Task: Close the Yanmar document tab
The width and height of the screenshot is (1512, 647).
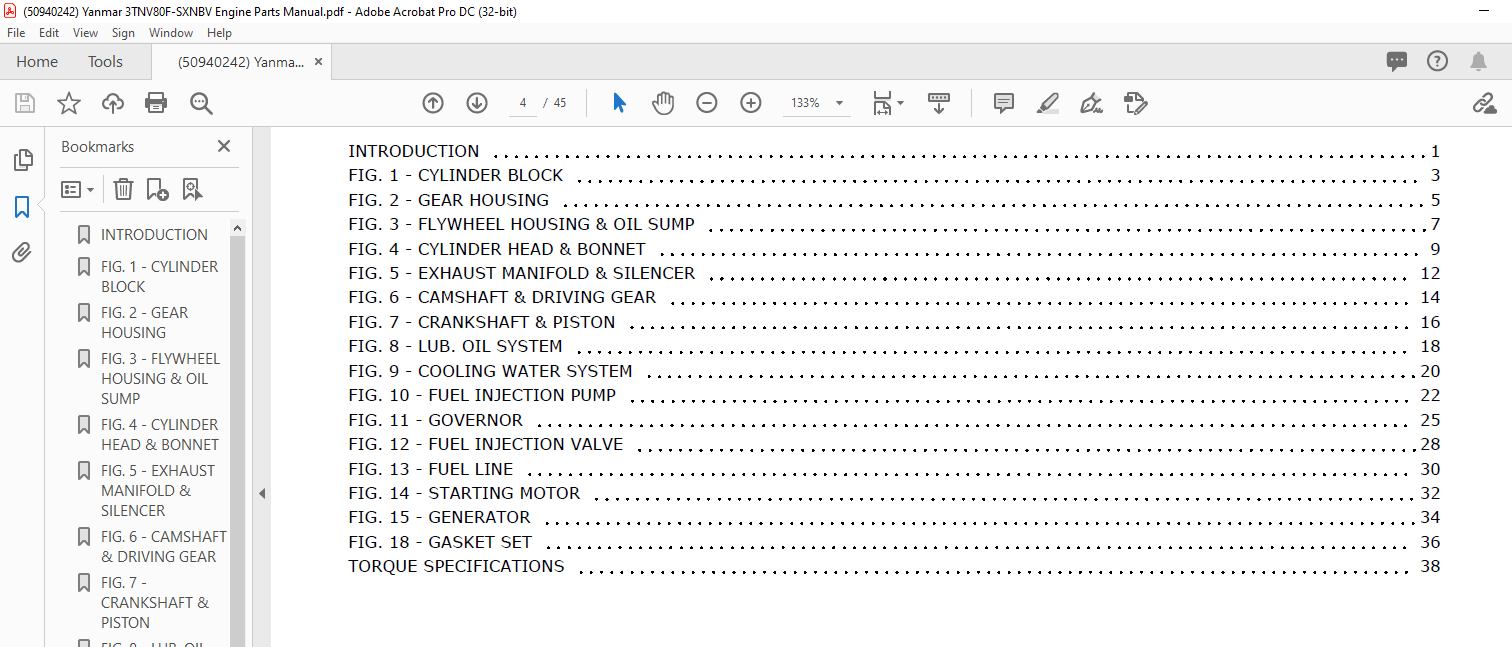Action: coord(319,62)
